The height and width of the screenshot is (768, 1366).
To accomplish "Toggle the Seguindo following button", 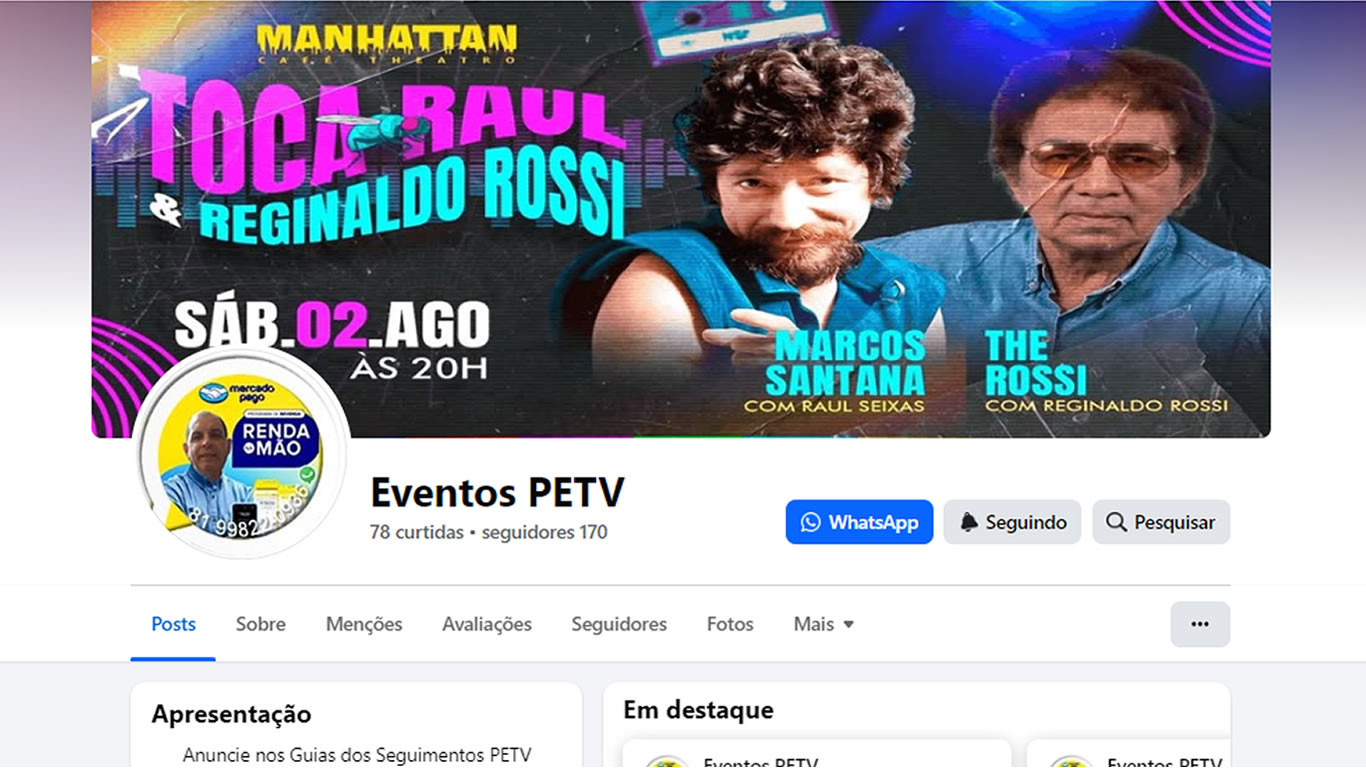I will point(1012,522).
